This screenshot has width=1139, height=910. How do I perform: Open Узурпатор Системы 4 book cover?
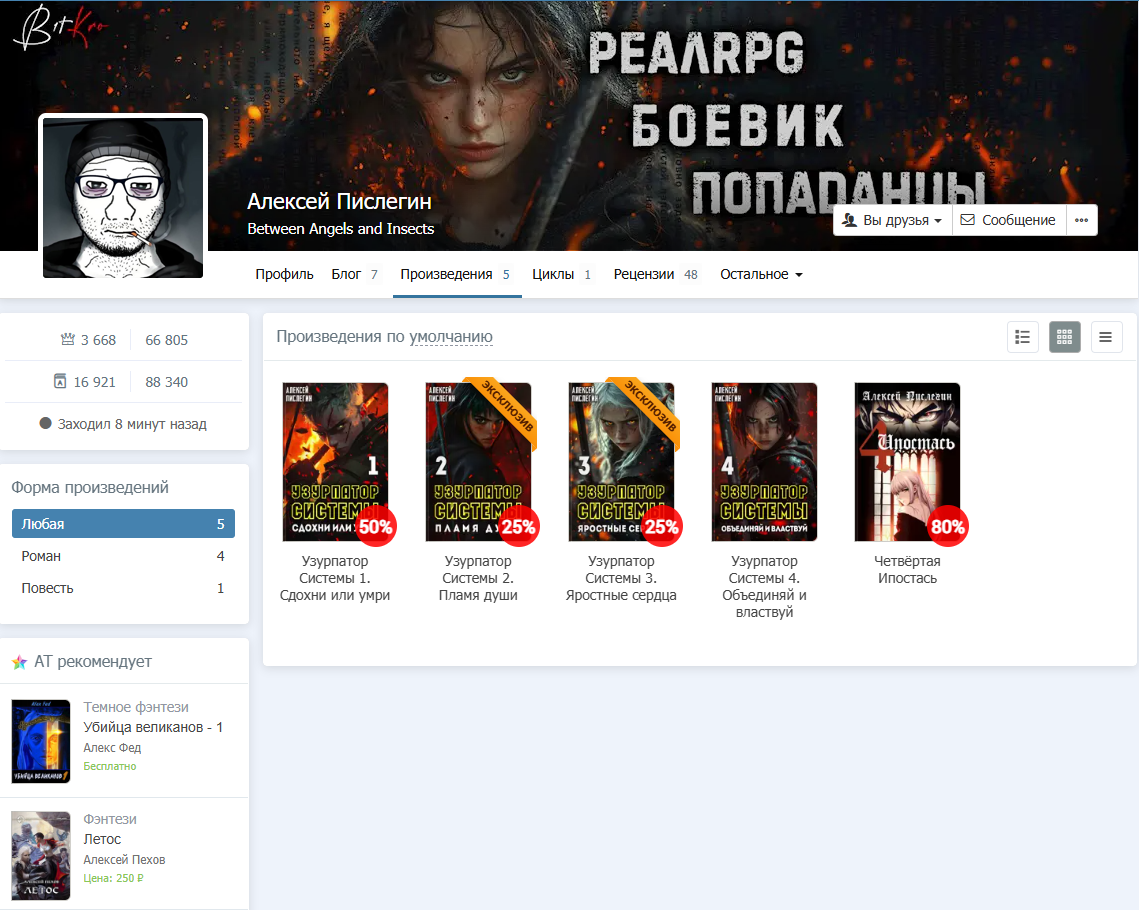pyautogui.click(x=764, y=462)
